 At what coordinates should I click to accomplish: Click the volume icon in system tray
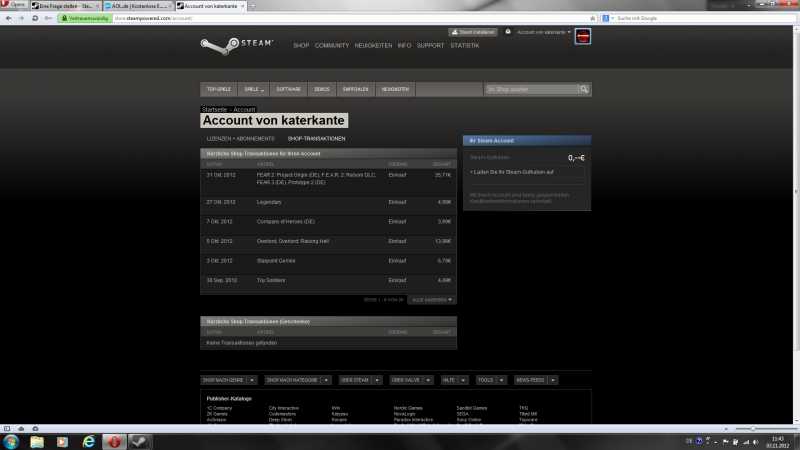pyautogui.click(x=756, y=442)
